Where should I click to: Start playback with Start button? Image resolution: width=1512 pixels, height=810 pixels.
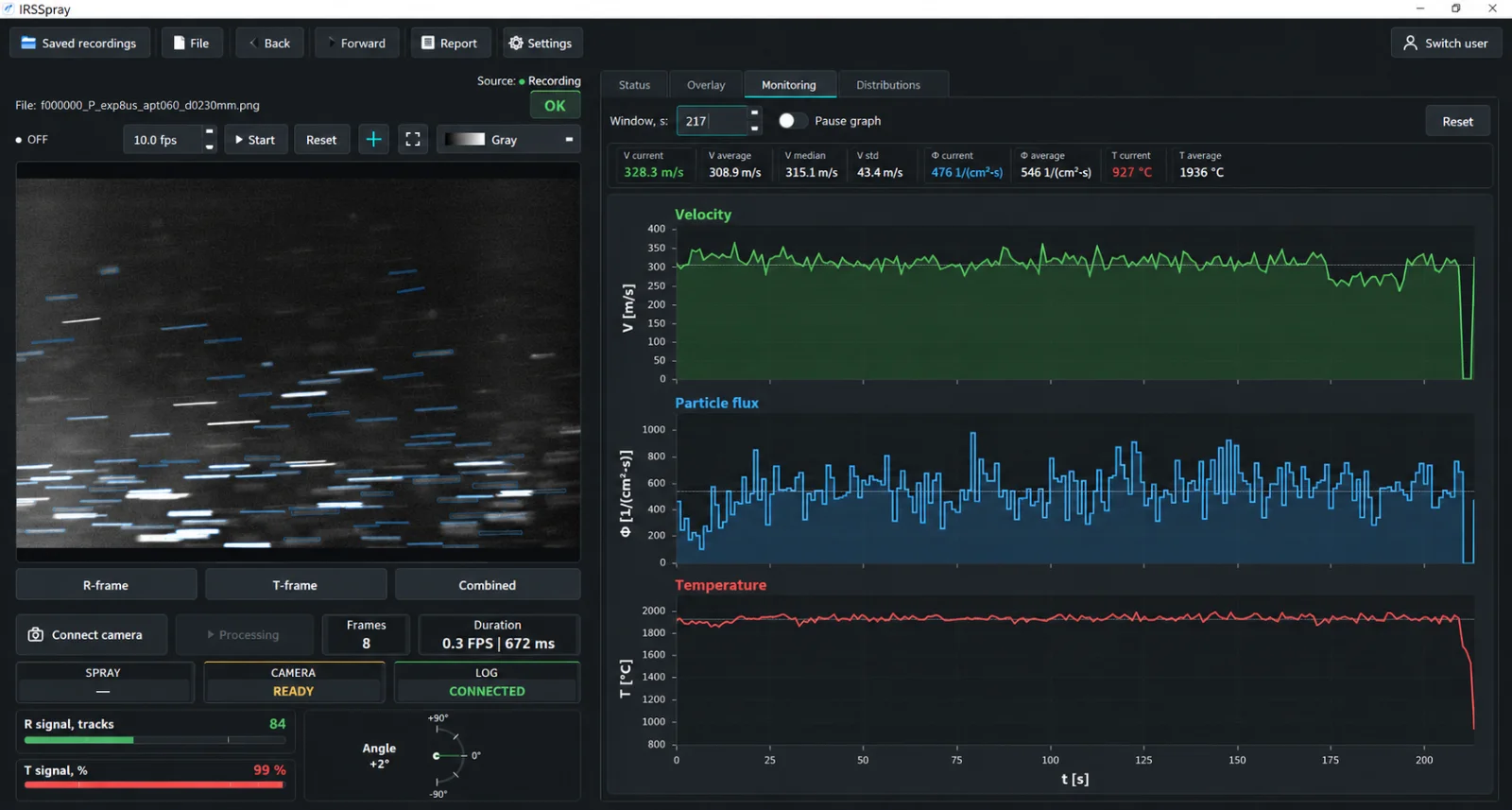(x=256, y=140)
